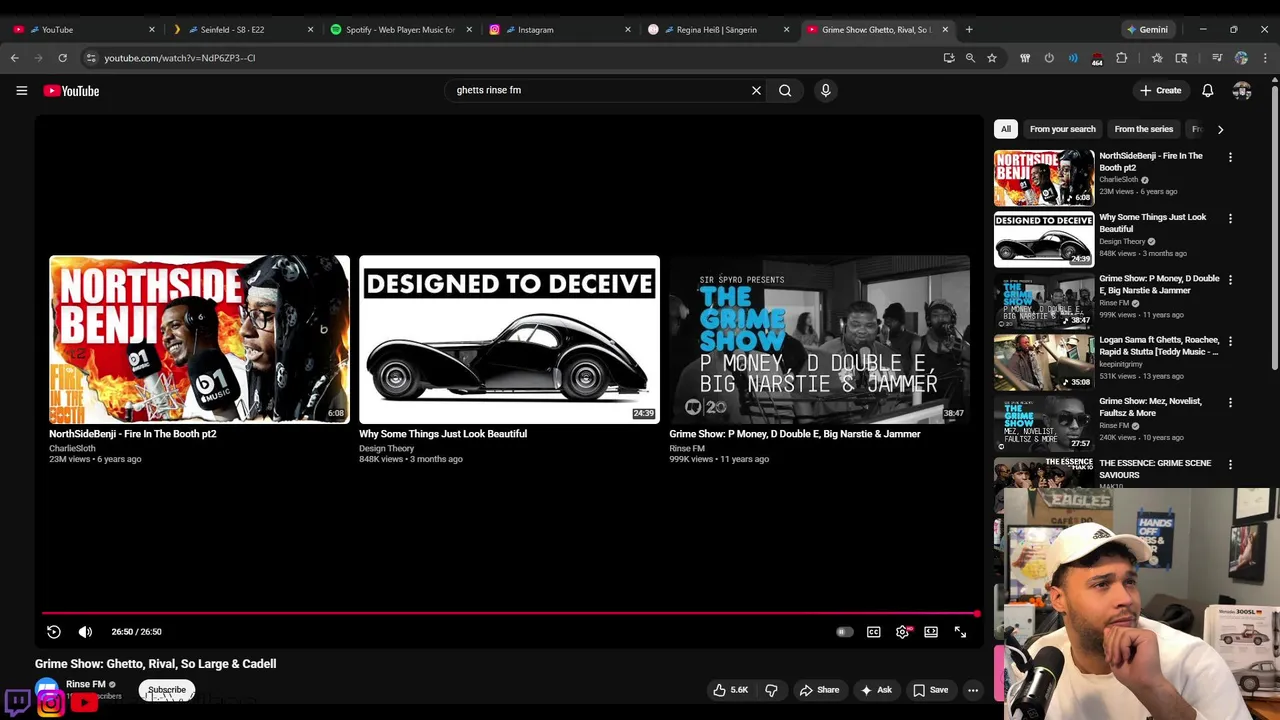
Task: Select the From your search chip
Action: pyautogui.click(x=1063, y=129)
